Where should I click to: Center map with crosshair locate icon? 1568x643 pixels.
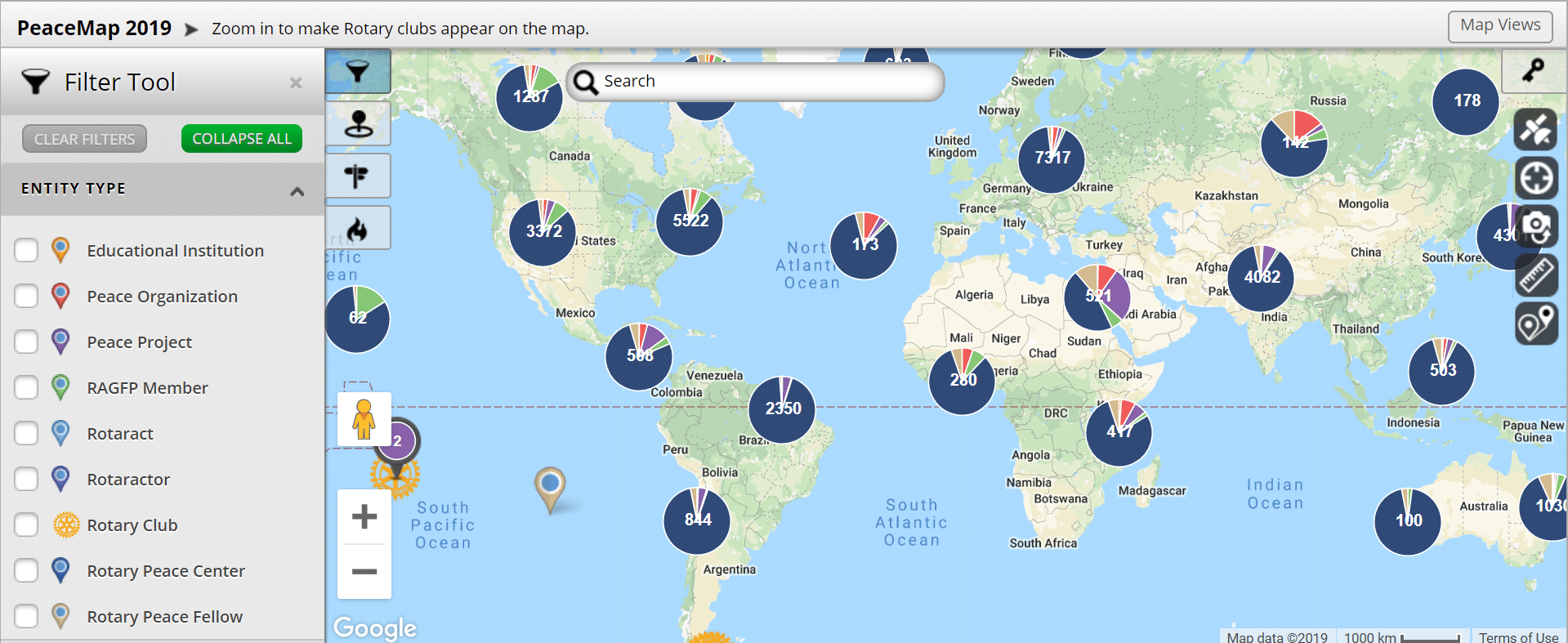click(x=1536, y=178)
